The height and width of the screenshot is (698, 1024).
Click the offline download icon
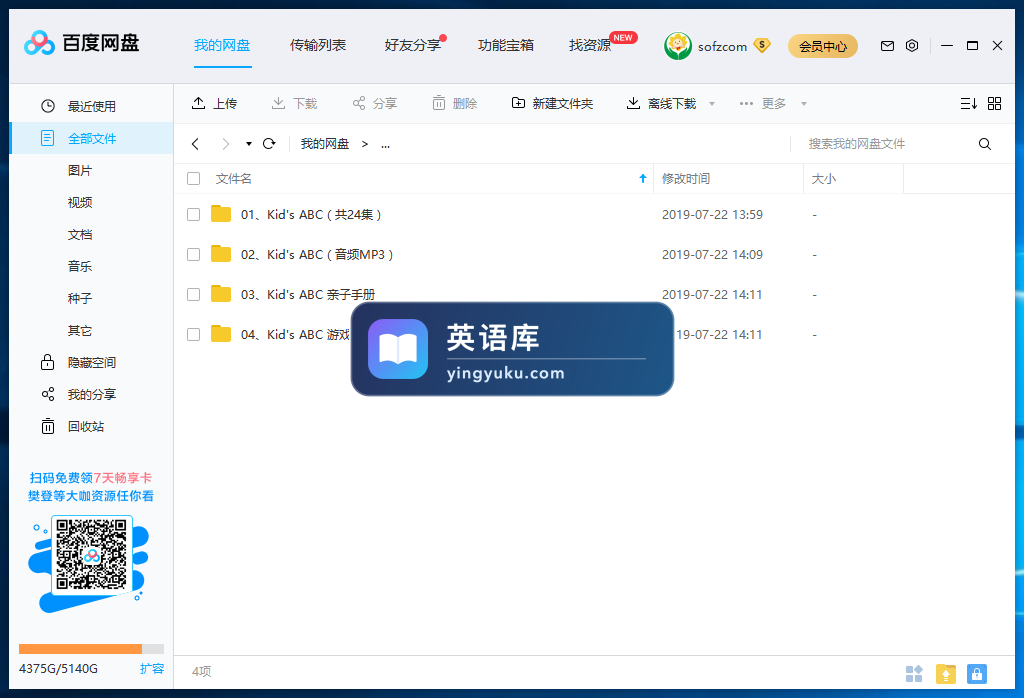[x=633, y=103]
